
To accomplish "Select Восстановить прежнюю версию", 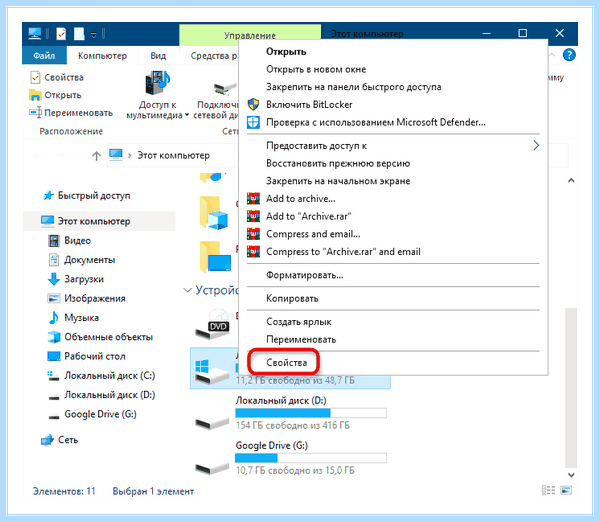I will pos(338,163).
